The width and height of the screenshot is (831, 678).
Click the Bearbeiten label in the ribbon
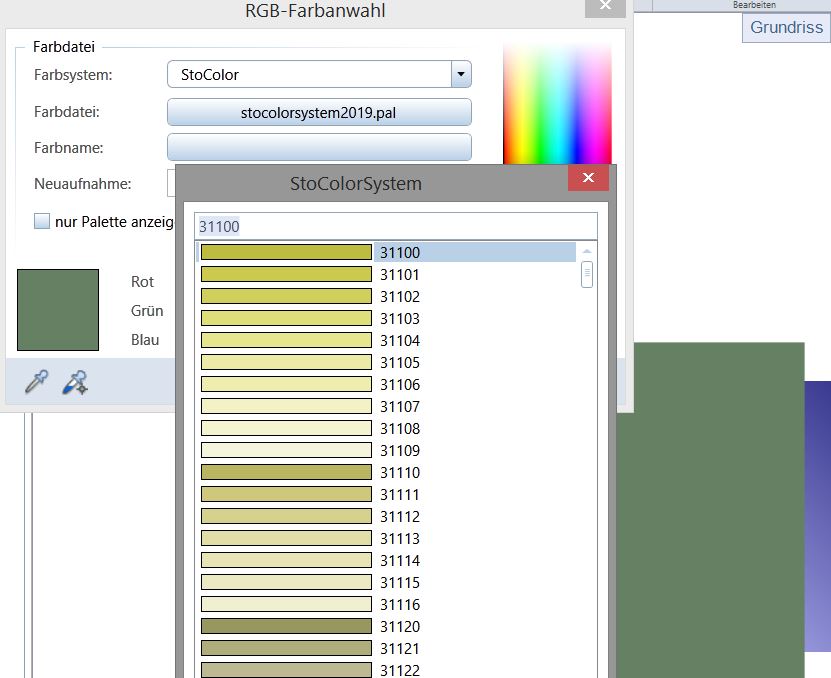[754, 6]
